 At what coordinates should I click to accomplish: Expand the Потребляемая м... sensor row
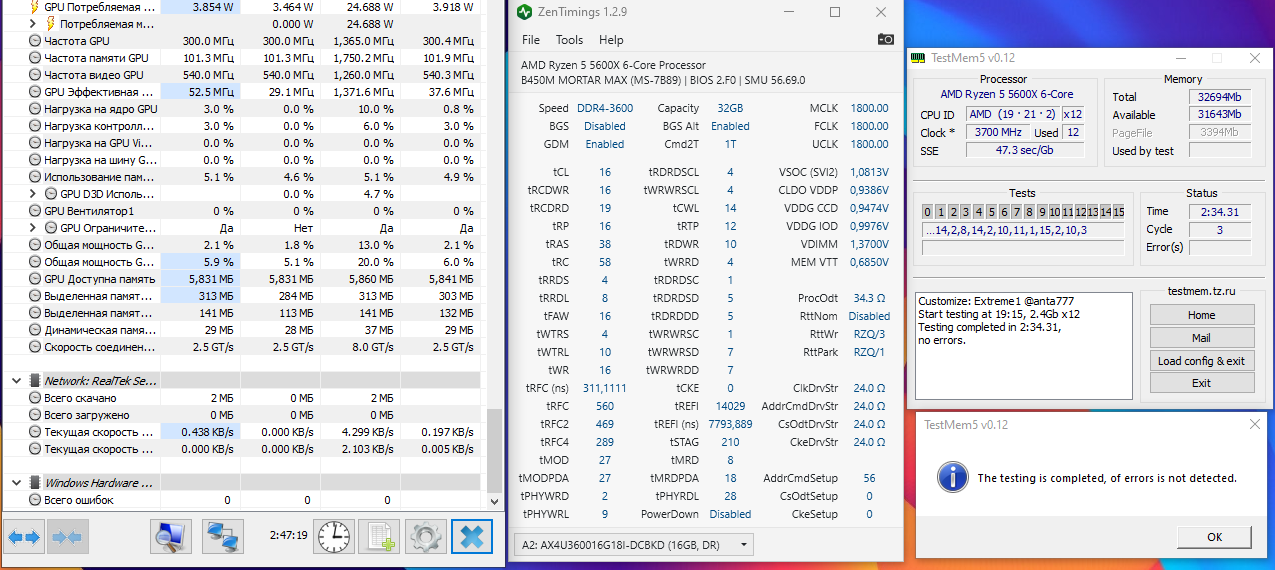33,23
